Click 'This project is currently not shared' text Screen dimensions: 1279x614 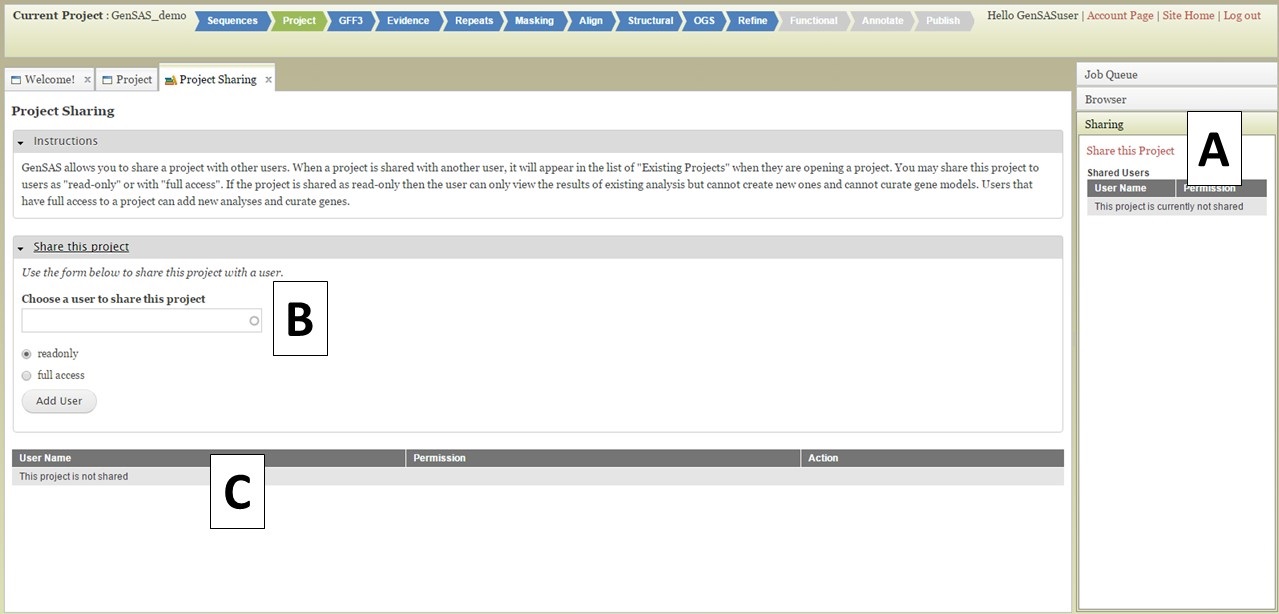(x=1169, y=207)
